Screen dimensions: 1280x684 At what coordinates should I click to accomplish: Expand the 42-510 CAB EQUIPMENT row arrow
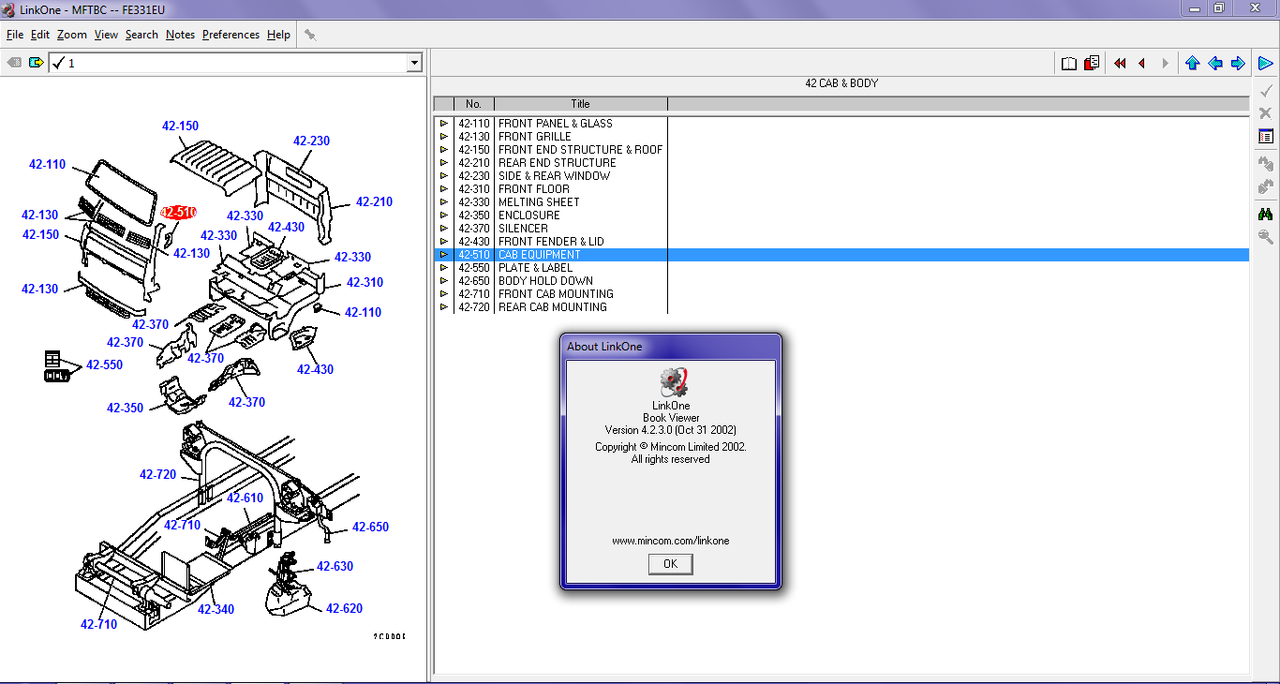[443, 255]
